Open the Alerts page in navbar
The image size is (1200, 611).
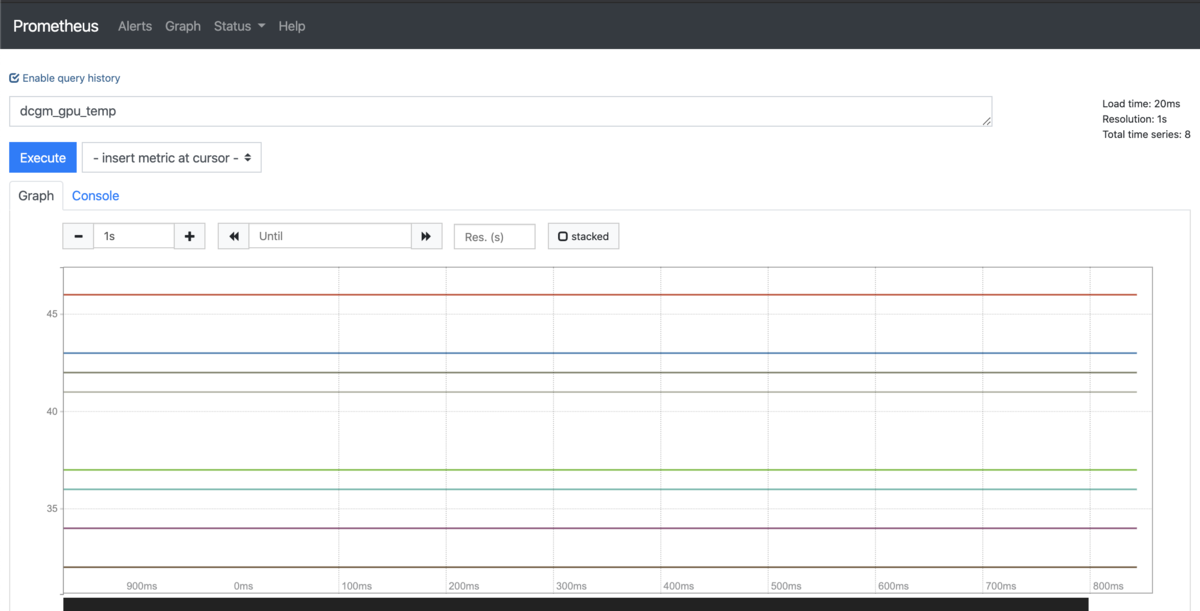point(135,26)
